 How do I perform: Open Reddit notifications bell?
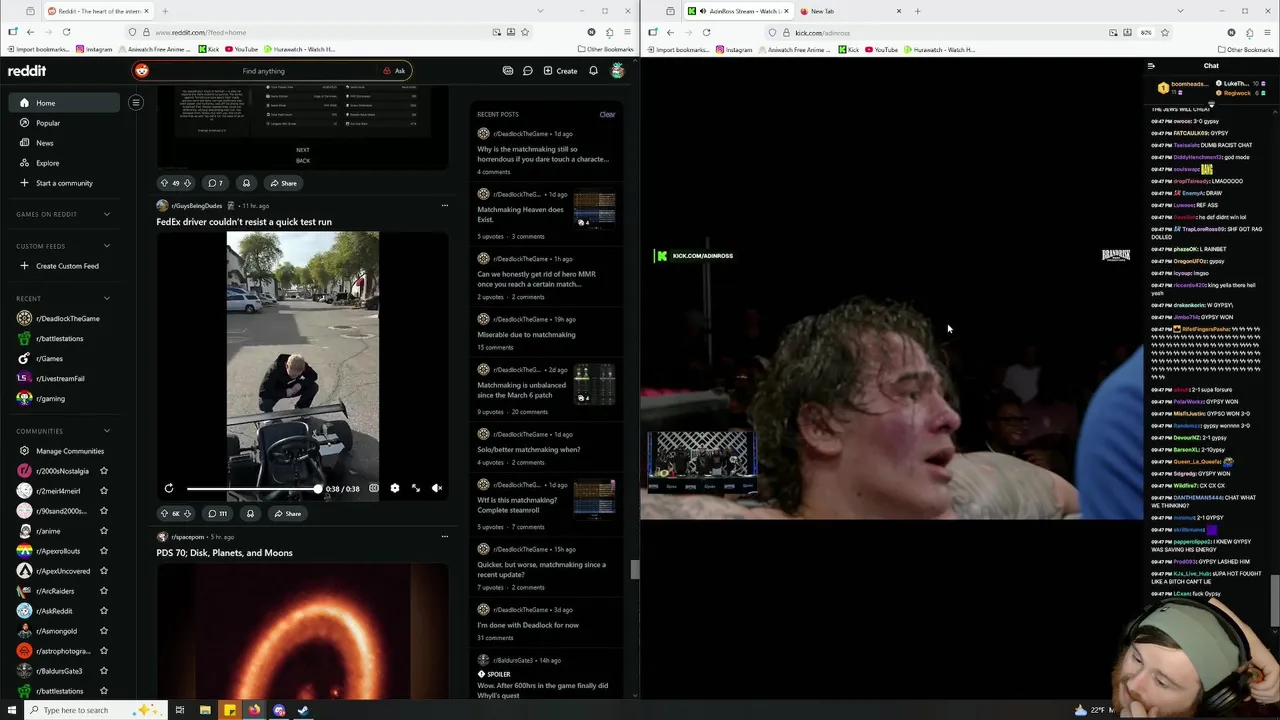[593, 71]
